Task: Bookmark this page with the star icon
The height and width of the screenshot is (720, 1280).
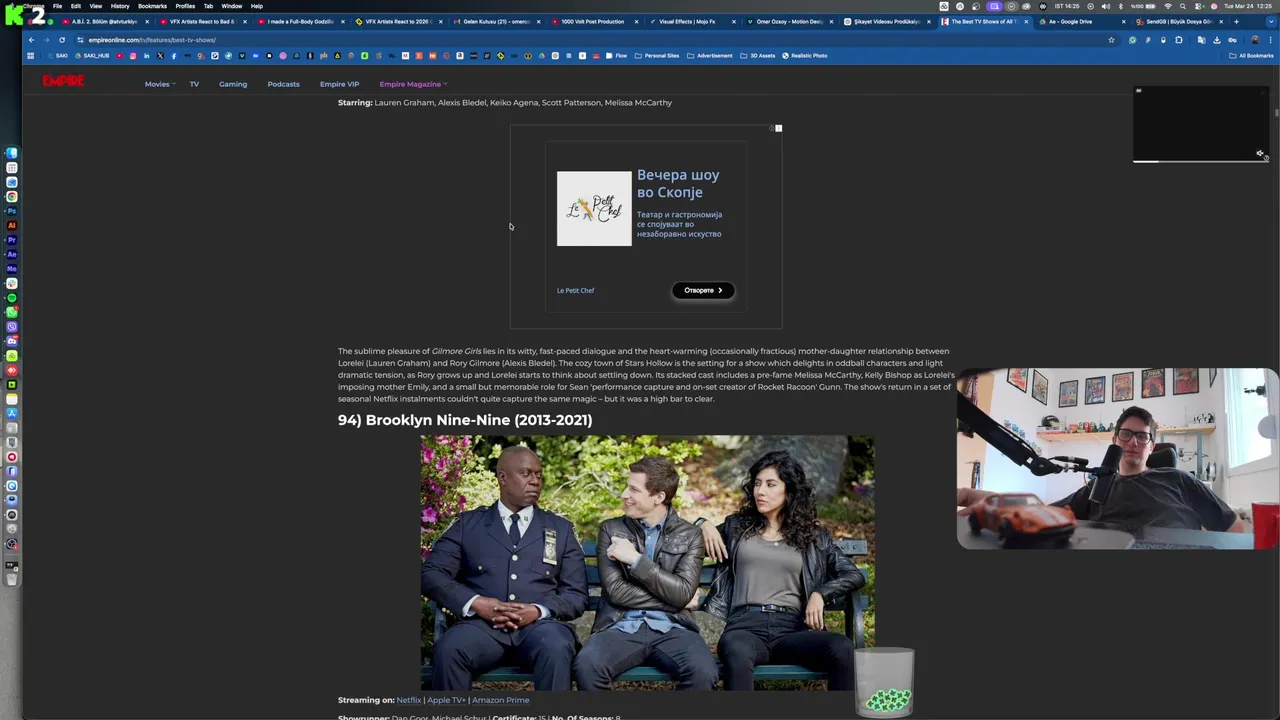Action: tap(1111, 40)
